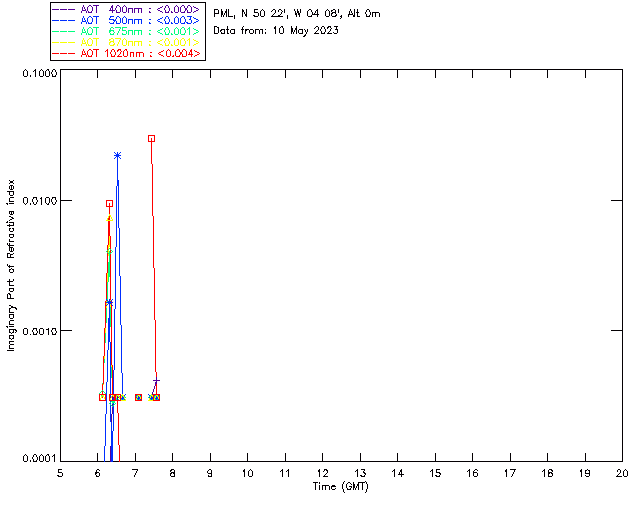The width and height of the screenshot is (640, 512).
Task: Click the AOT 400nm legend entry
Action: 127,9
